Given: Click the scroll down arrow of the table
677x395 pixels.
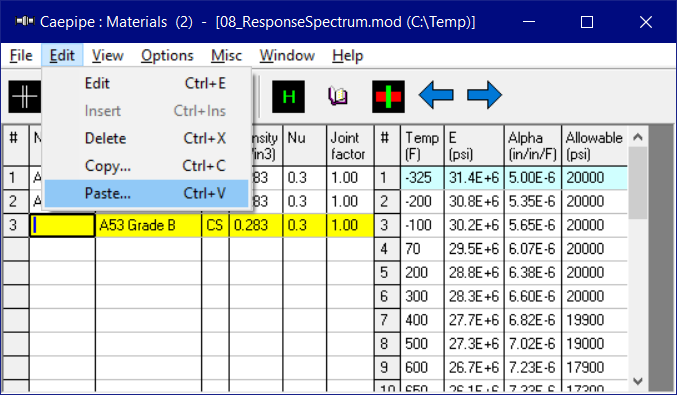Looking at the screenshot, I should click(x=638, y=381).
